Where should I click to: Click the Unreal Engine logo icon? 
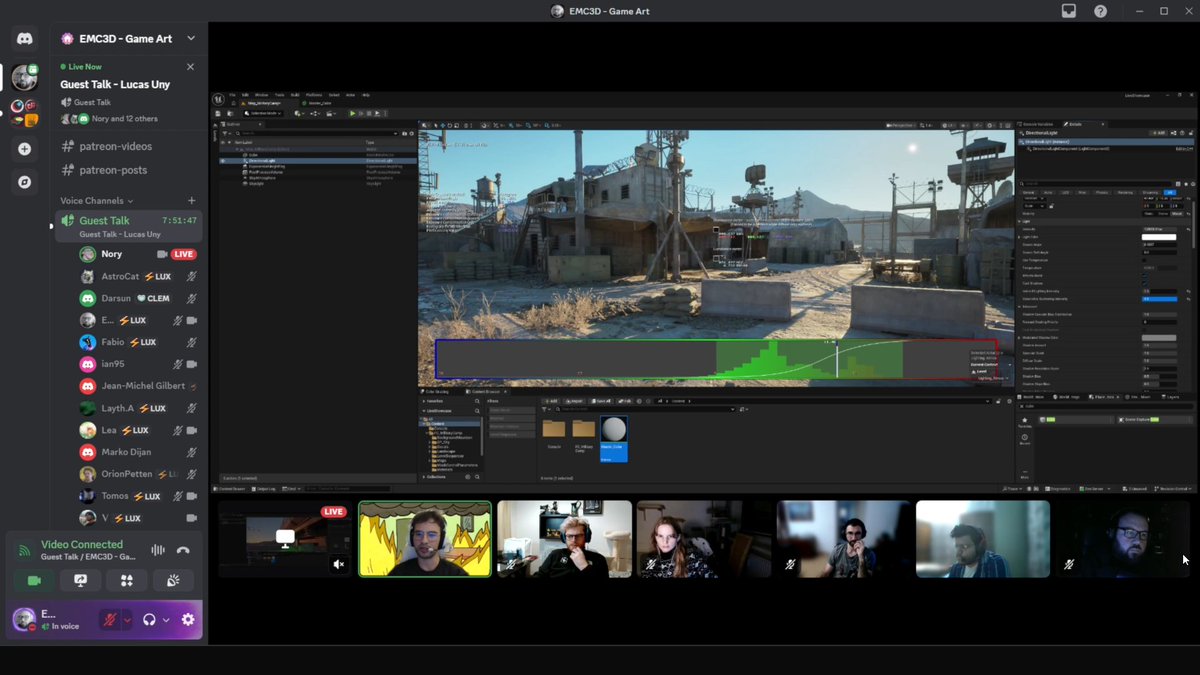tap(218, 100)
